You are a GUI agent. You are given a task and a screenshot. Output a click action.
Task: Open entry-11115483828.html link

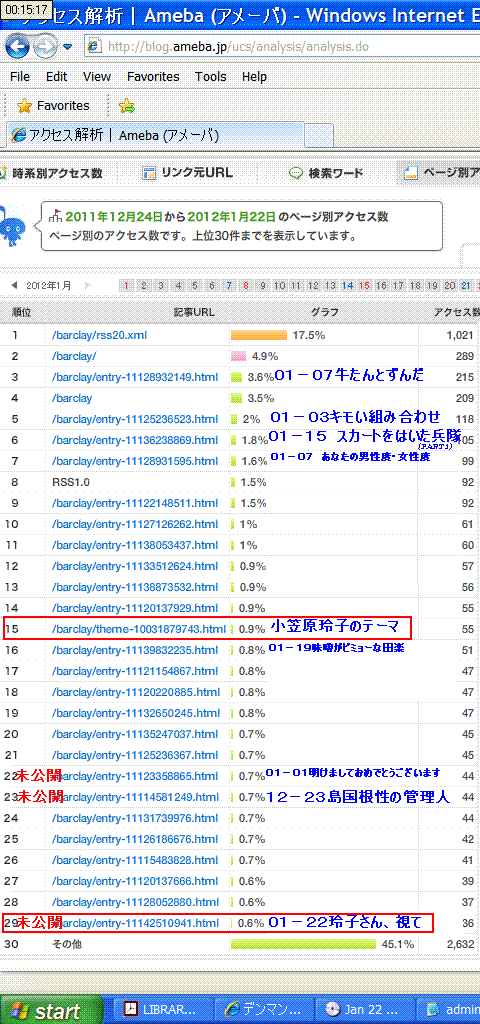point(135,859)
